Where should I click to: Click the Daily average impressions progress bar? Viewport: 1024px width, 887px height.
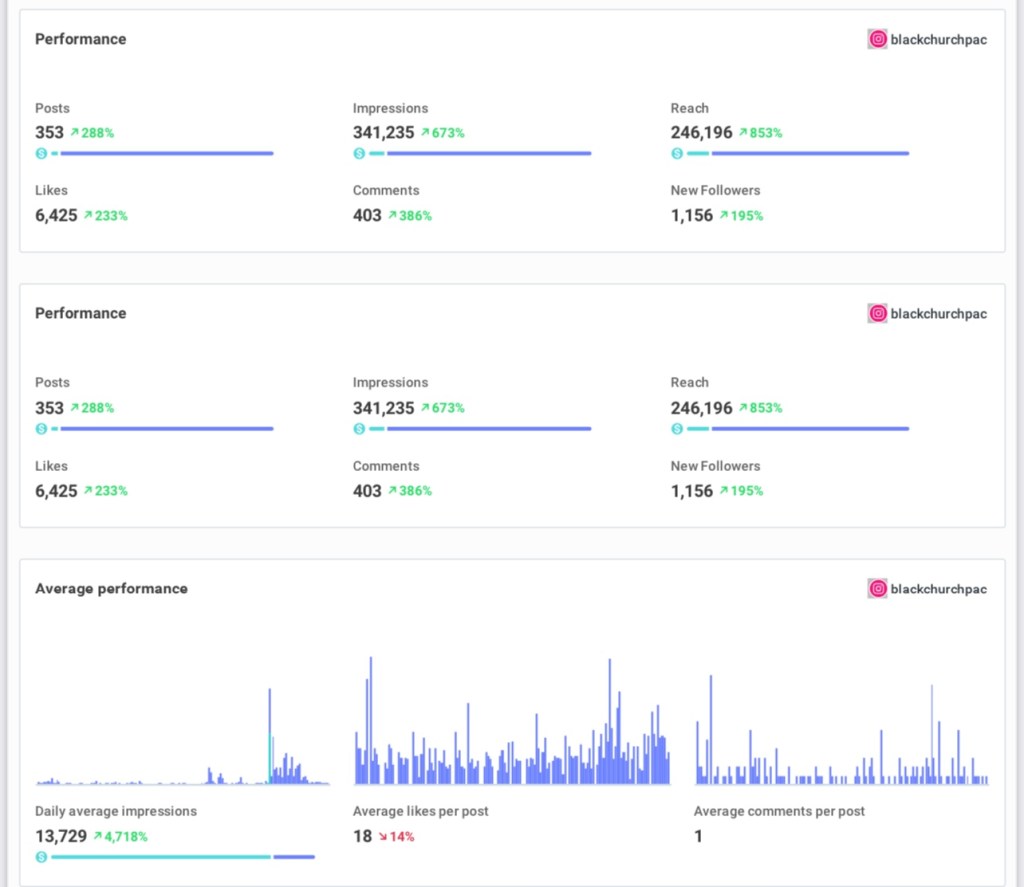(x=180, y=857)
